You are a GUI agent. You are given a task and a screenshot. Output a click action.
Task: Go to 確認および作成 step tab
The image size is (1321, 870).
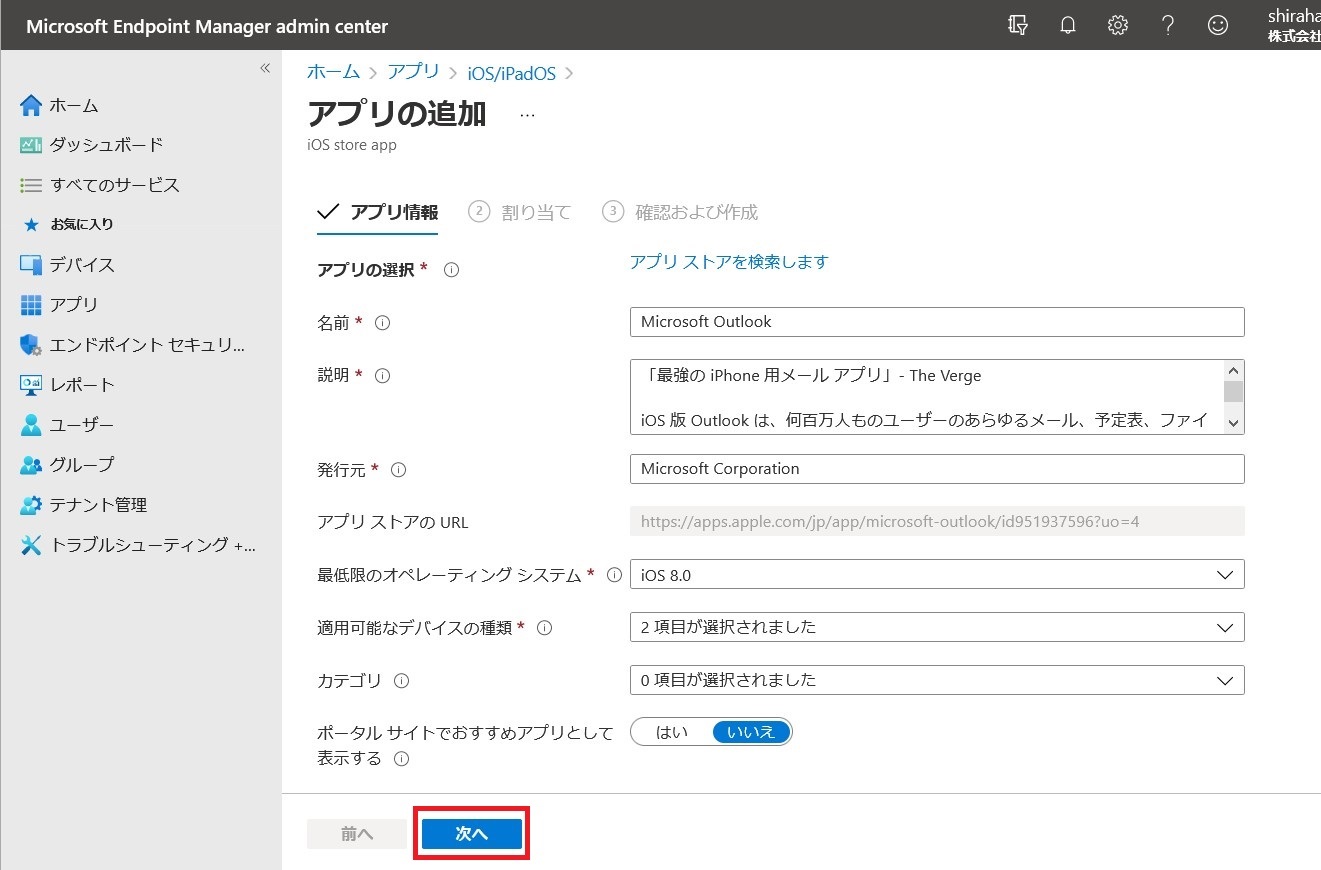(x=680, y=212)
